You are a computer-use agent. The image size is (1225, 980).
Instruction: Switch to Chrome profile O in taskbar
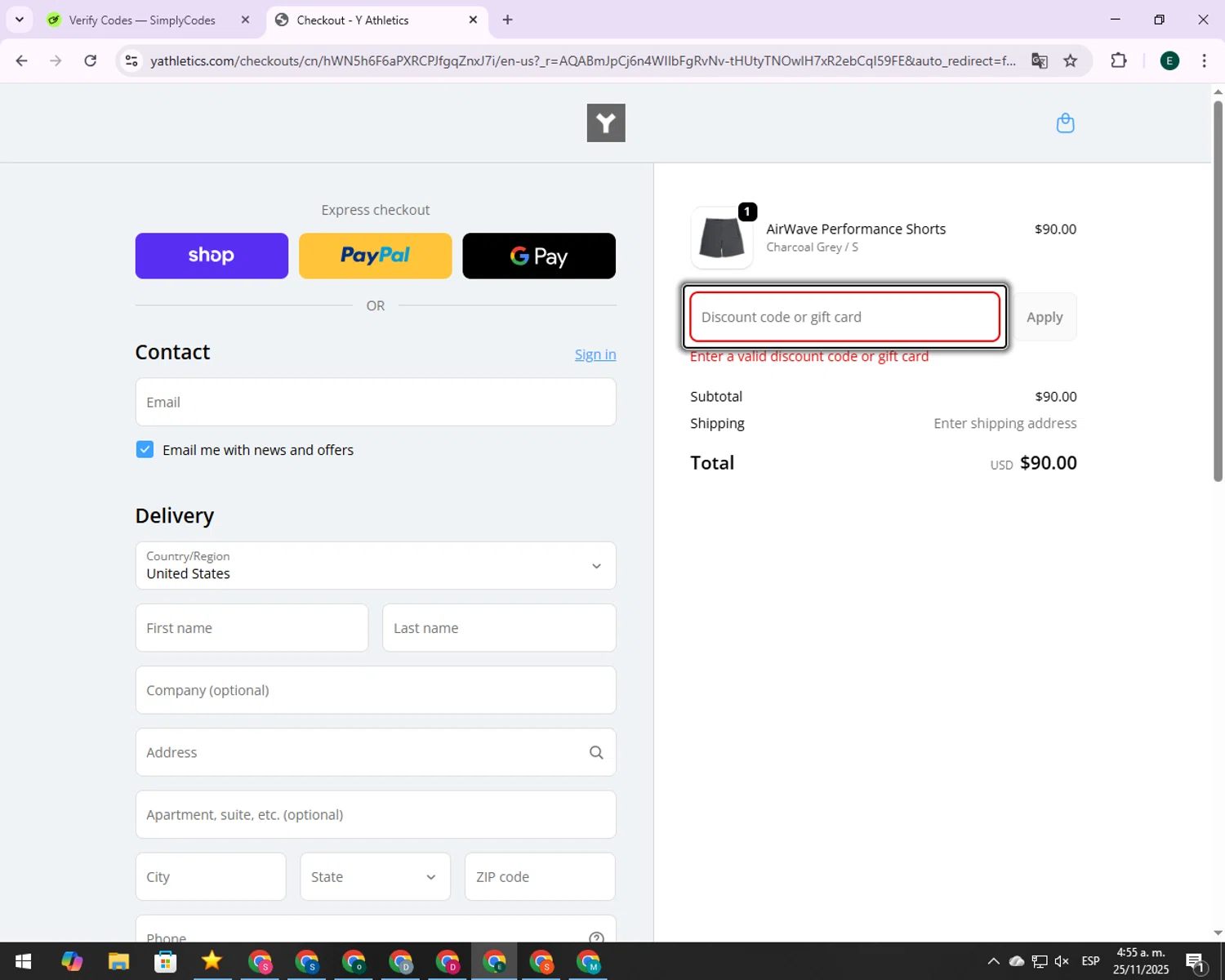tap(354, 961)
